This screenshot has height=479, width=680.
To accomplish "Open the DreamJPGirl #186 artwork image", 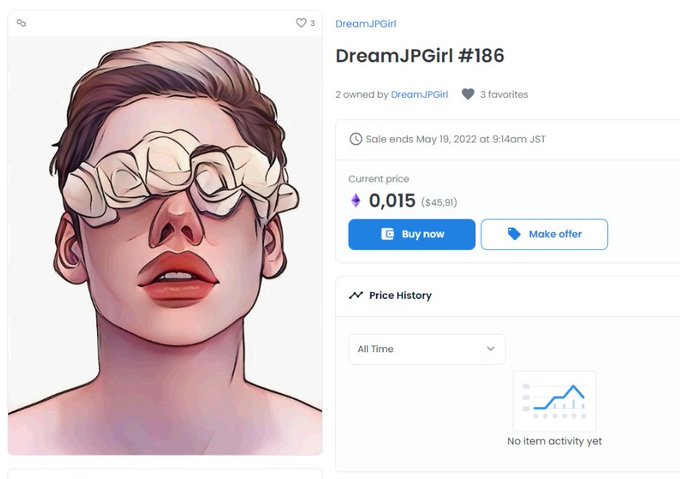I will (165, 246).
